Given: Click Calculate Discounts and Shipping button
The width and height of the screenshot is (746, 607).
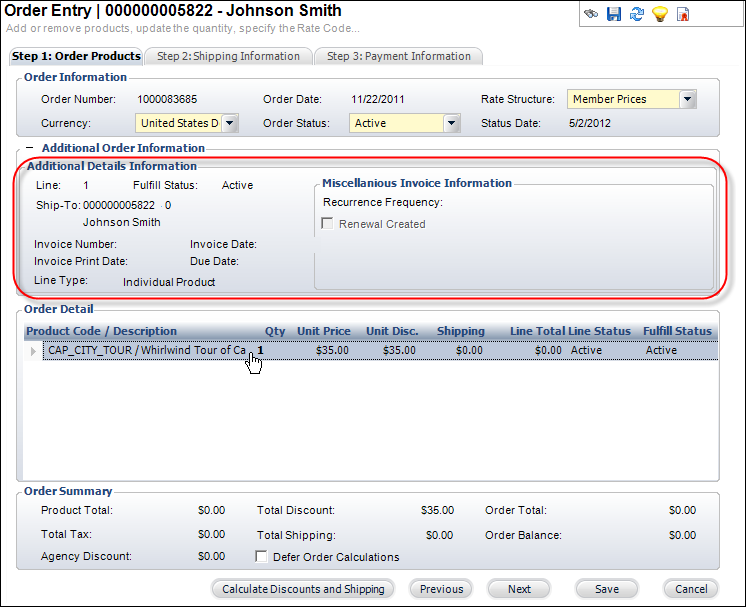Looking at the screenshot, I should coord(303,589).
